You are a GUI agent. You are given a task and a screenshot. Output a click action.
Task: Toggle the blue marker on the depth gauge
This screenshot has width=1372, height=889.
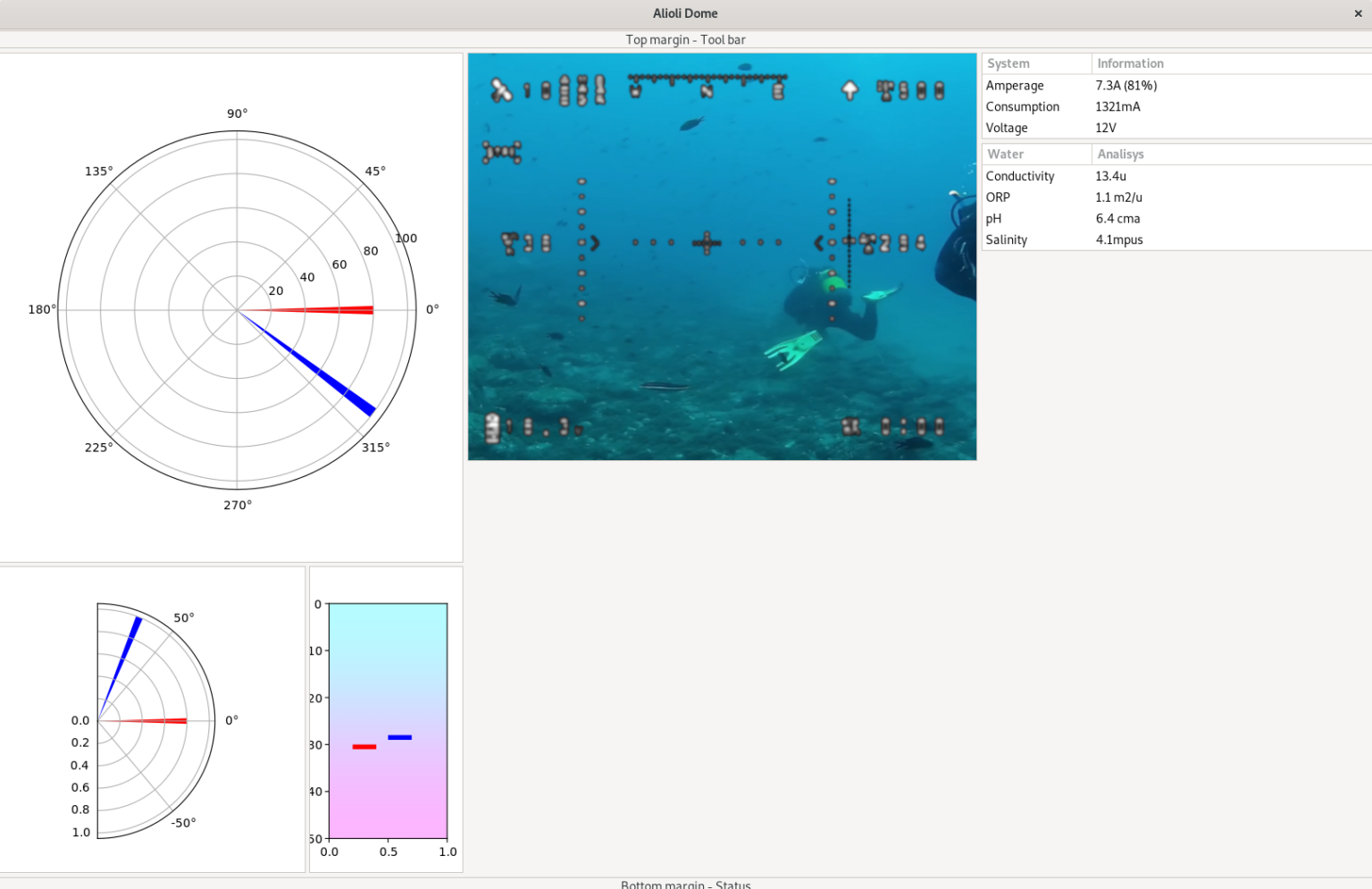tap(400, 736)
